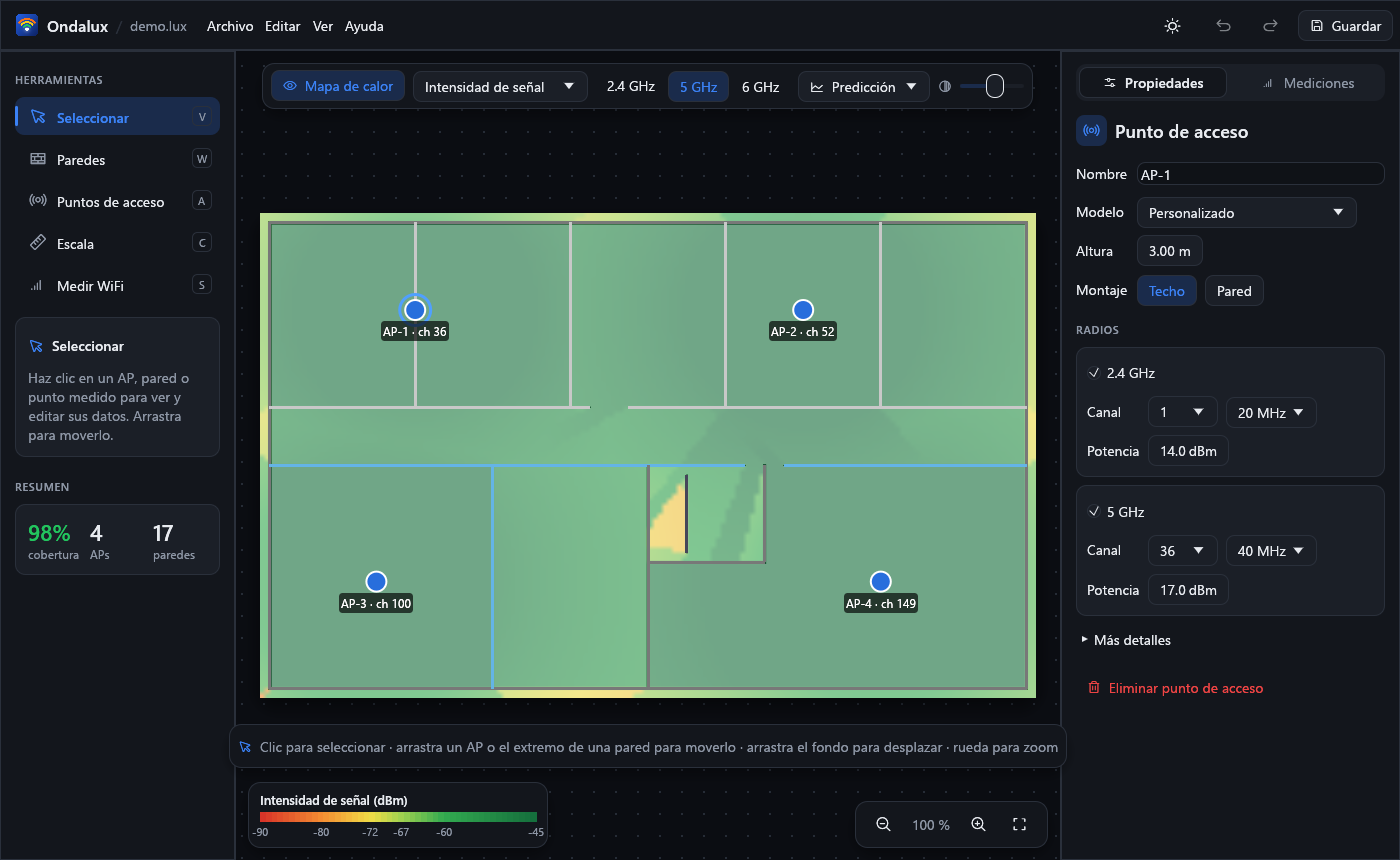
Task: Click the fit-to-screen fullscreen icon
Action: [x=1020, y=825]
